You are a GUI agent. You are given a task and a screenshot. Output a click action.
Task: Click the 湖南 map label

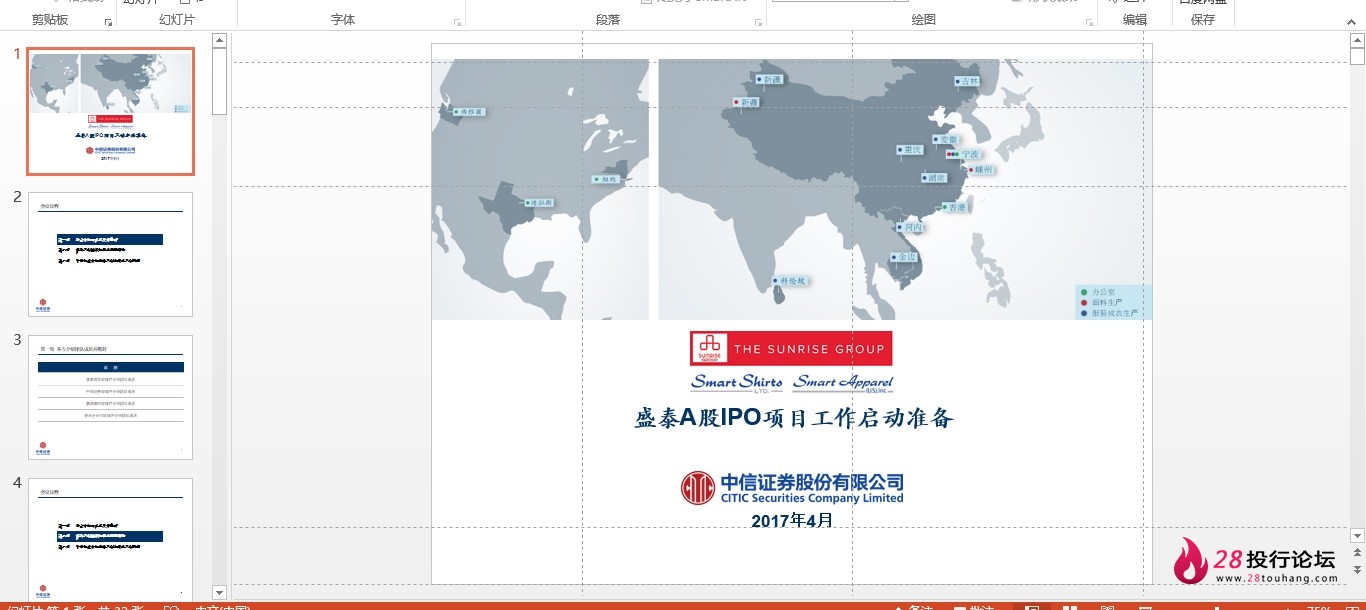(934, 178)
